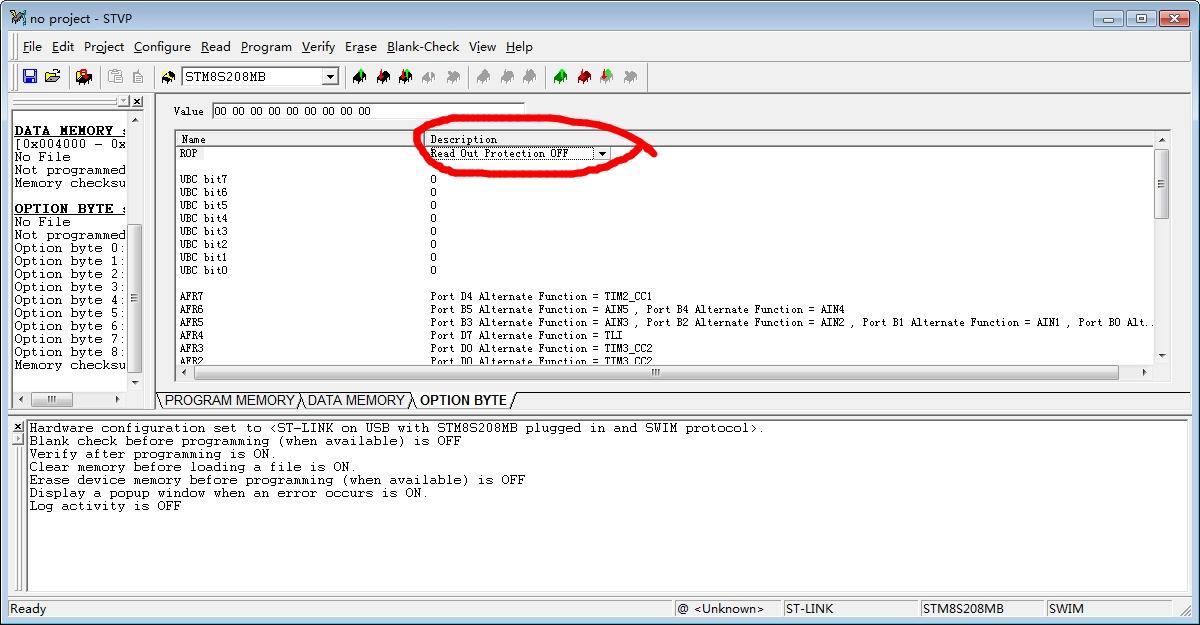Open the STM8S208MB device dropdown
Image resolution: width=1200 pixels, height=625 pixels.
[330, 77]
